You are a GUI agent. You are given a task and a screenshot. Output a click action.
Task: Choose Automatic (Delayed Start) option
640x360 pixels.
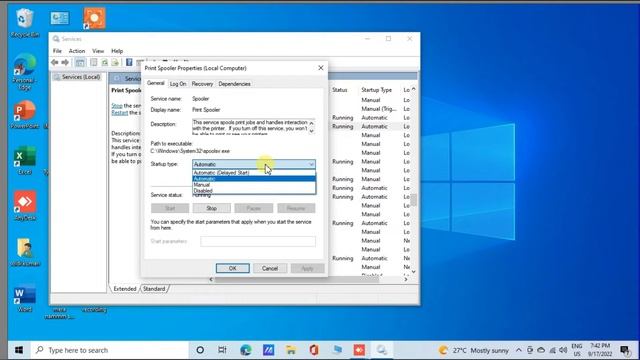[x=253, y=173]
